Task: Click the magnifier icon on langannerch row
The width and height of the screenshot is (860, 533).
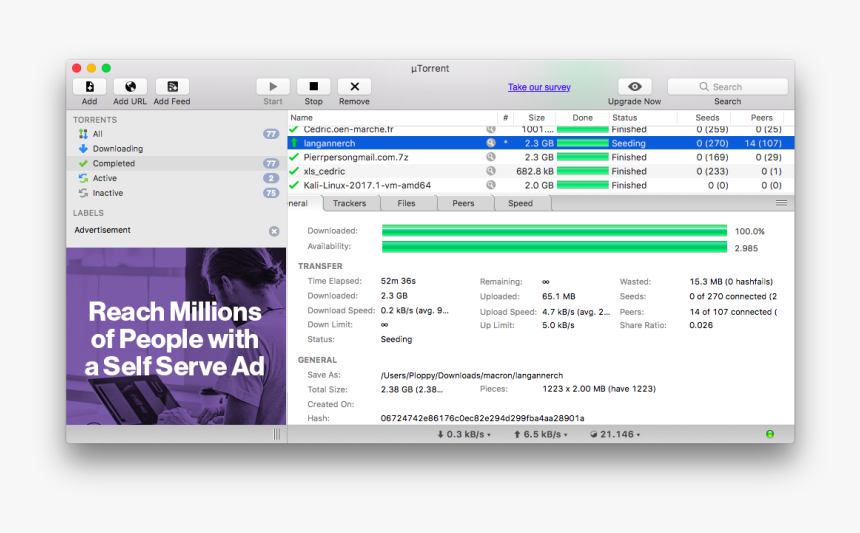Action: [491, 143]
